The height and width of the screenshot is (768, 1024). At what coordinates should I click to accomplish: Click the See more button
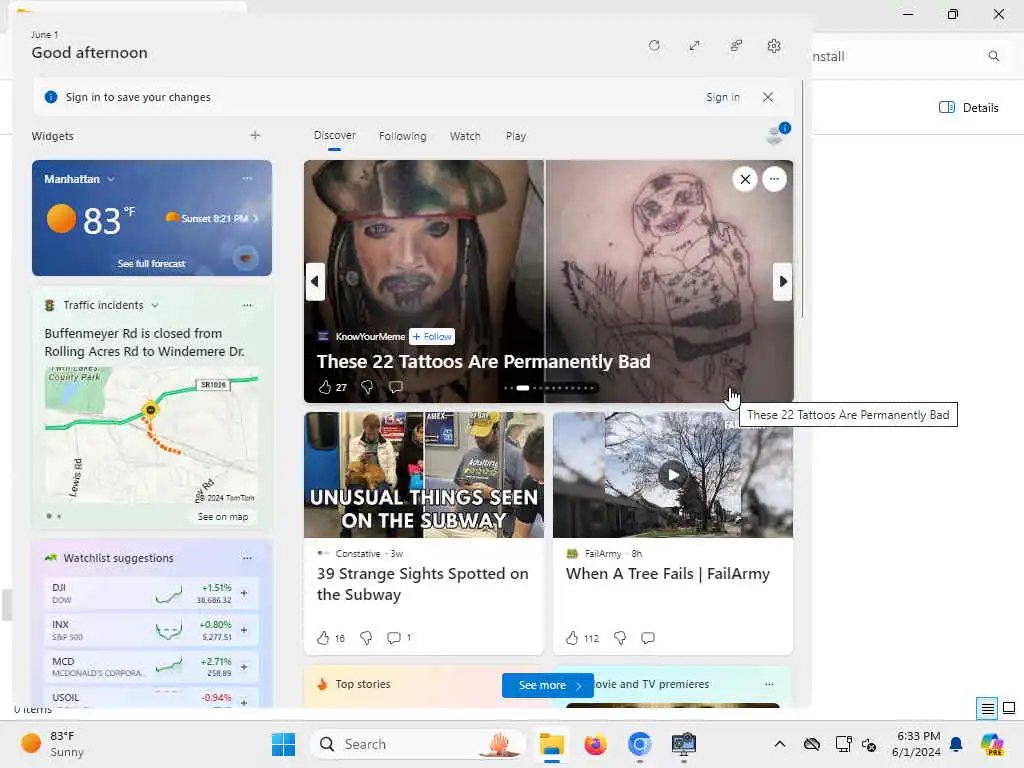coord(547,685)
